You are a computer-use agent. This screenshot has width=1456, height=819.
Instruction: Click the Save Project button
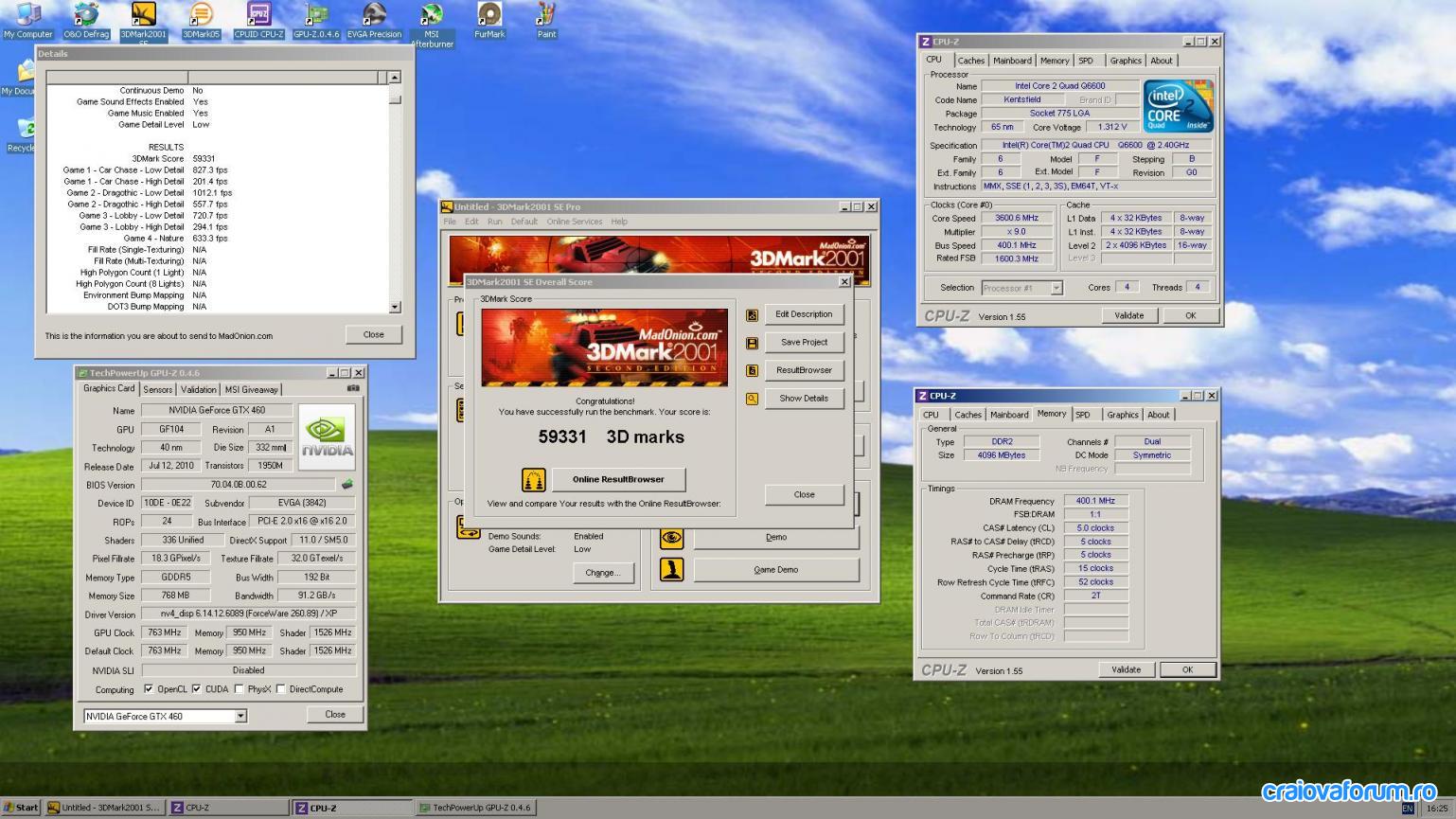click(804, 343)
